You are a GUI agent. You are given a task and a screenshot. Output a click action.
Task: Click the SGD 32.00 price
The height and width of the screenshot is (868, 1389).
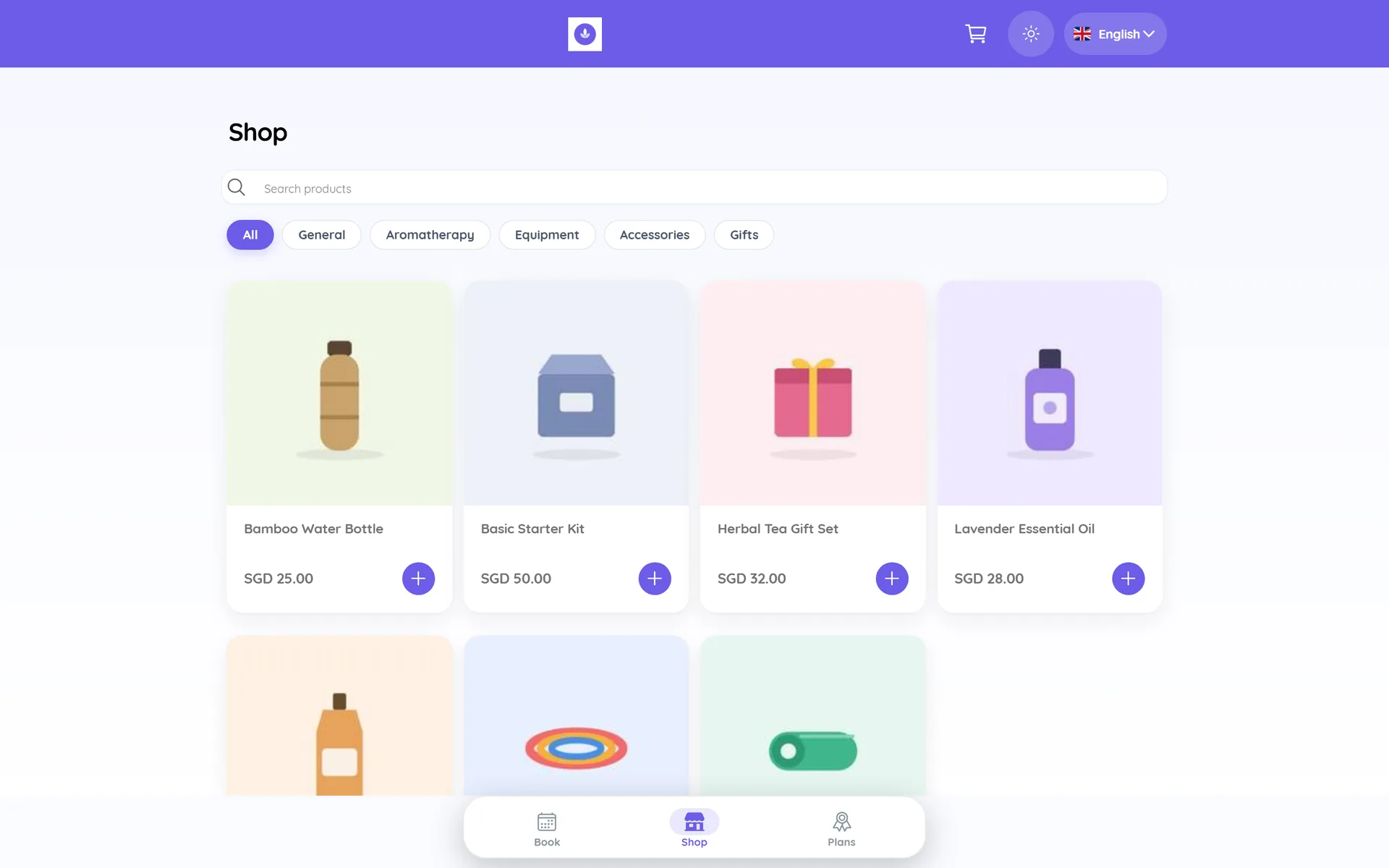click(x=752, y=579)
